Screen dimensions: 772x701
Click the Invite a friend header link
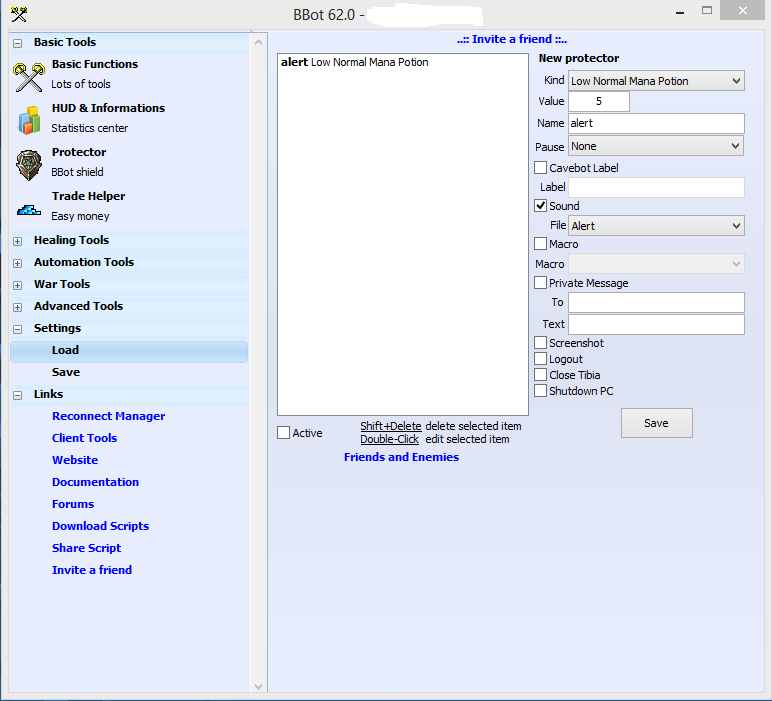point(512,39)
